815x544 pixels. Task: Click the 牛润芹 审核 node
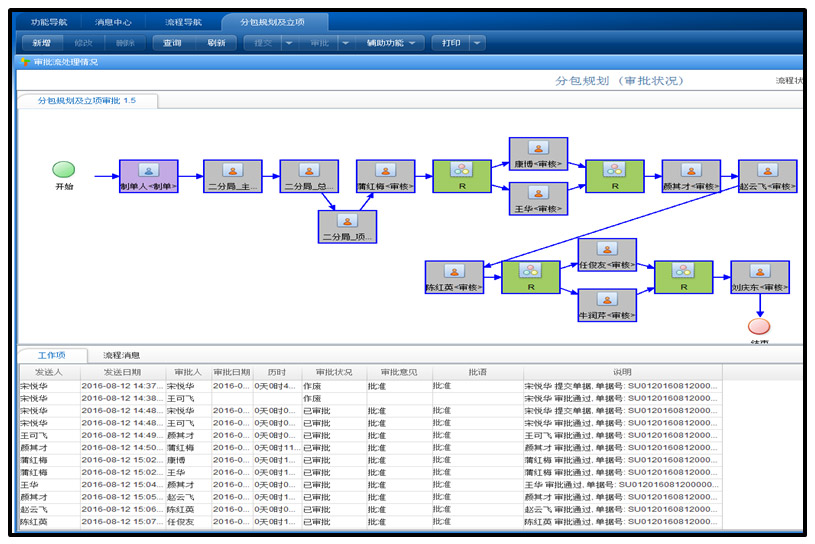(x=607, y=304)
